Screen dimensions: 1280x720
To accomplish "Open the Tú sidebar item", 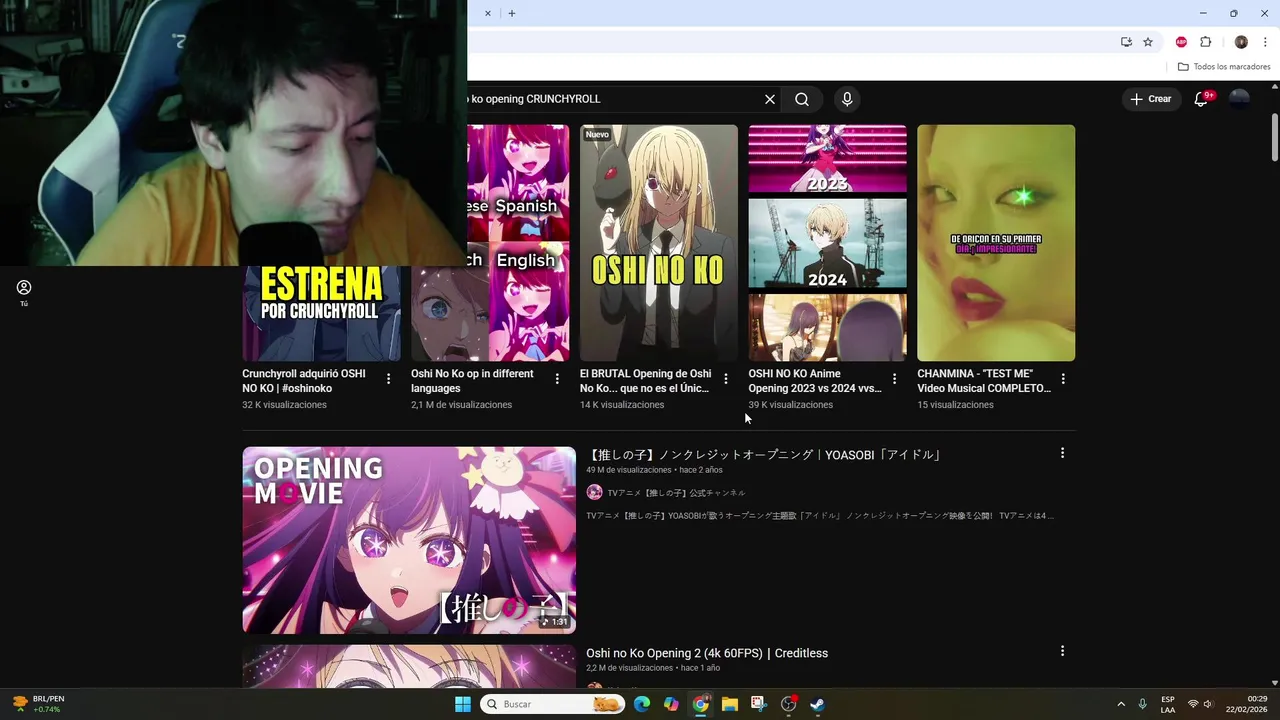I will (24, 293).
